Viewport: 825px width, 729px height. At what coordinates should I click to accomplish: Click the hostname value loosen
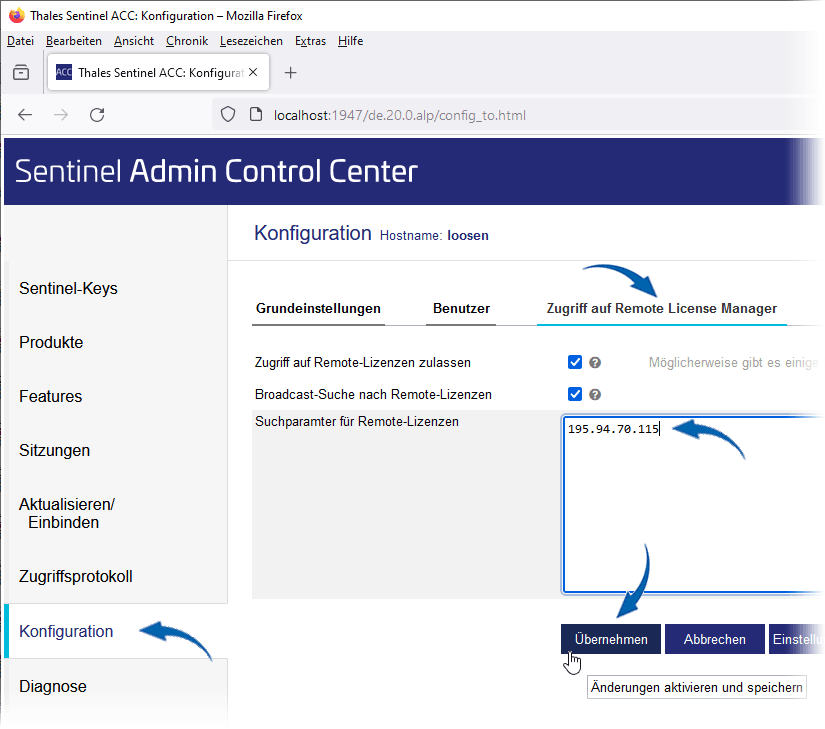468,236
